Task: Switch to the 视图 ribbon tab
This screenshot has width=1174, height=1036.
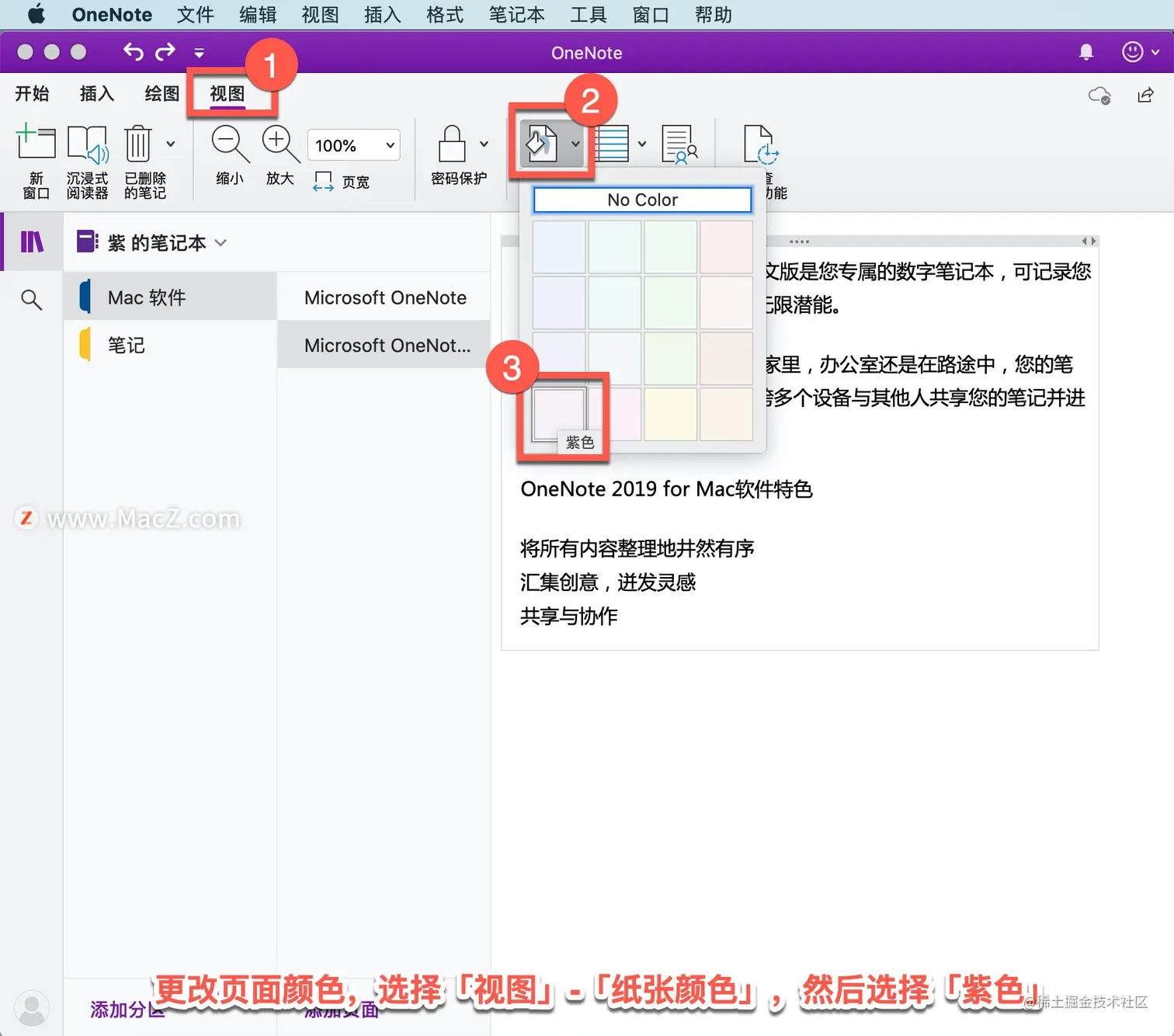Action: (228, 94)
